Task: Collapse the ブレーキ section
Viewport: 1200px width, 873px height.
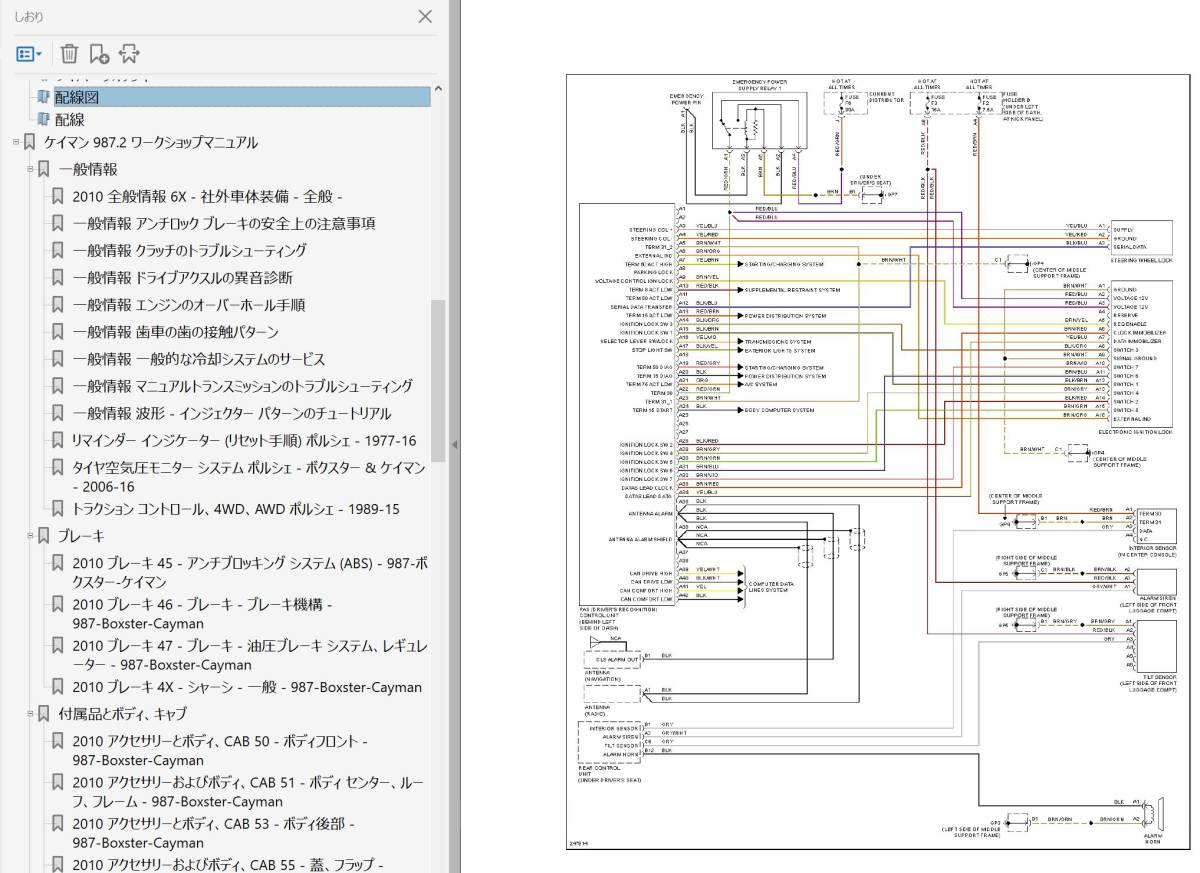Action: coord(30,535)
